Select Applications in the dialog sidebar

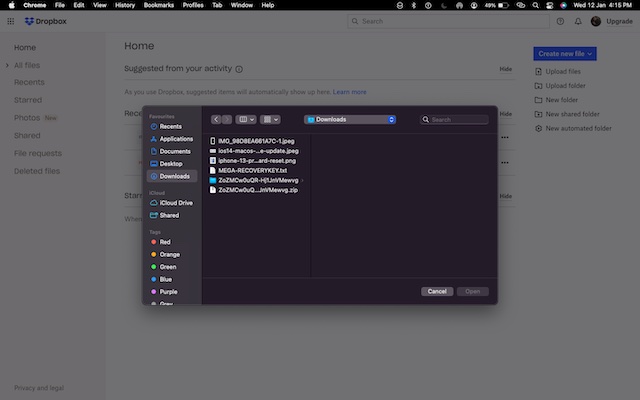pyautogui.click(x=171, y=139)
